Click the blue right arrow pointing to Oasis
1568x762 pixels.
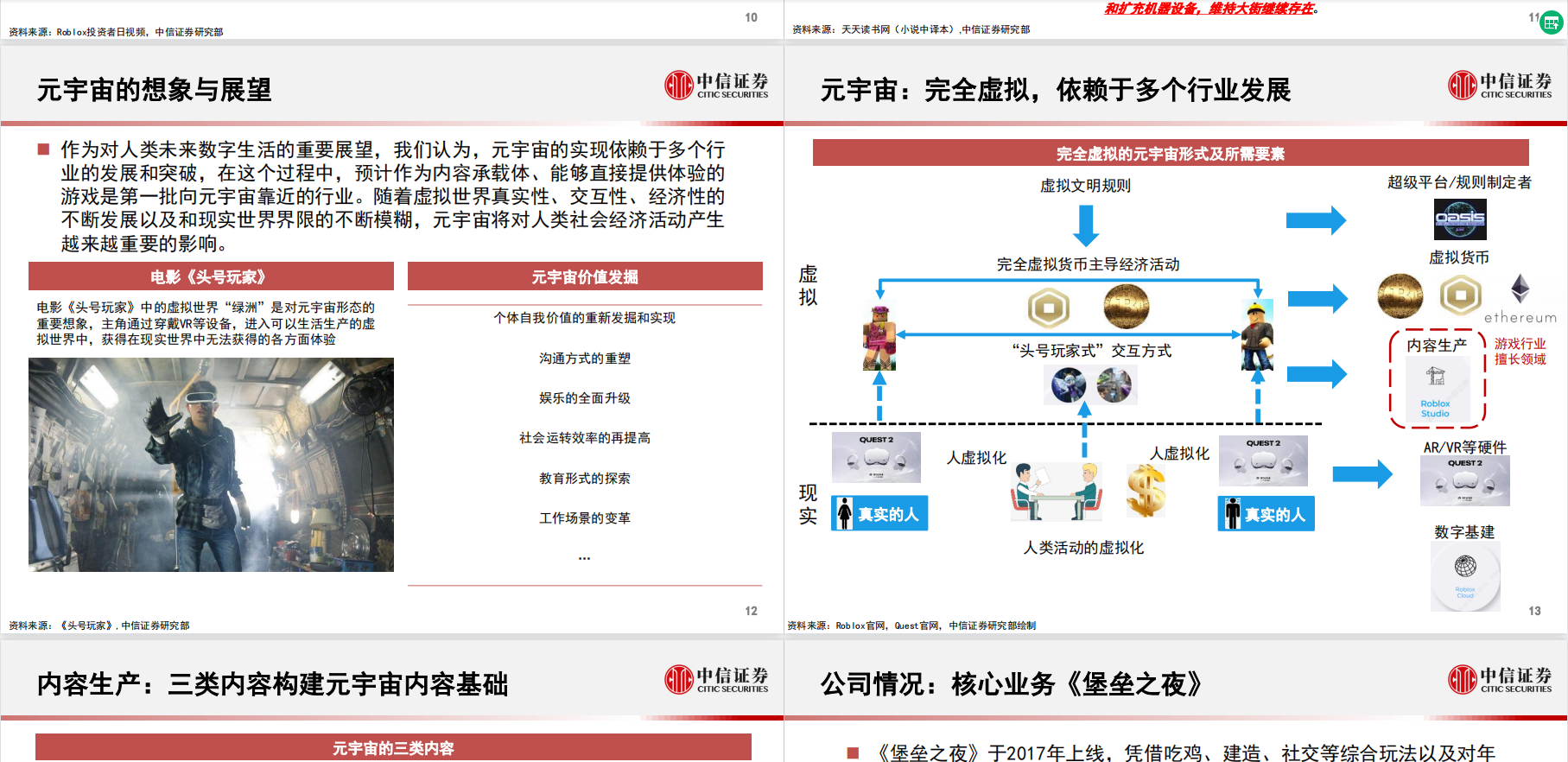1317,220
